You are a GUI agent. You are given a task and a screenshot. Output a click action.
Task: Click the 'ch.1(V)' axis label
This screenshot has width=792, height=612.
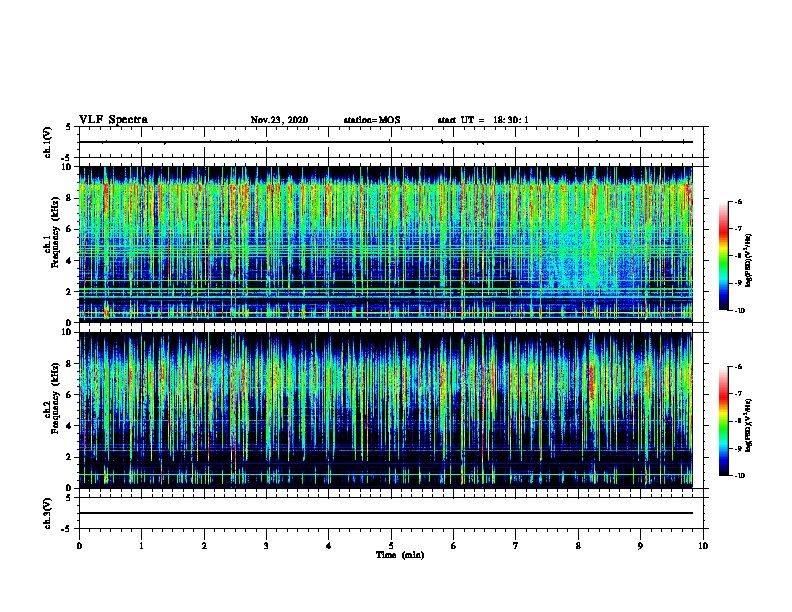pyautogui.click(x=48, y=142)
